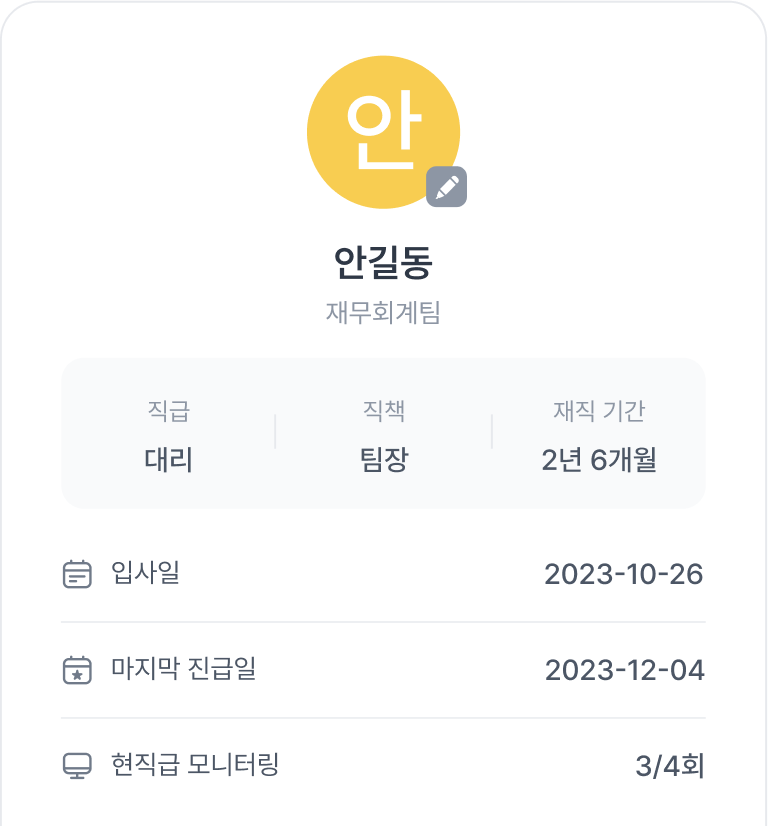
Task: Click the 대리 rank value
Action: (169, 460)
